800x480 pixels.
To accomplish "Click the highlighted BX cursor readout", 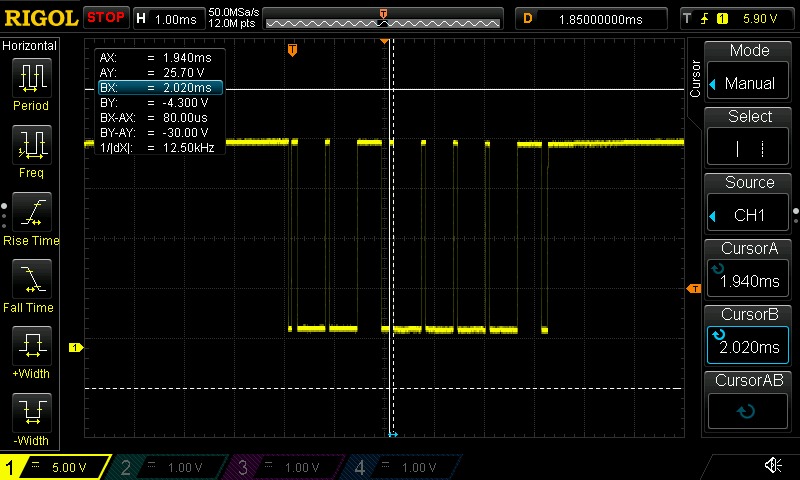I will pyautogui.click(x=158, y=88).
